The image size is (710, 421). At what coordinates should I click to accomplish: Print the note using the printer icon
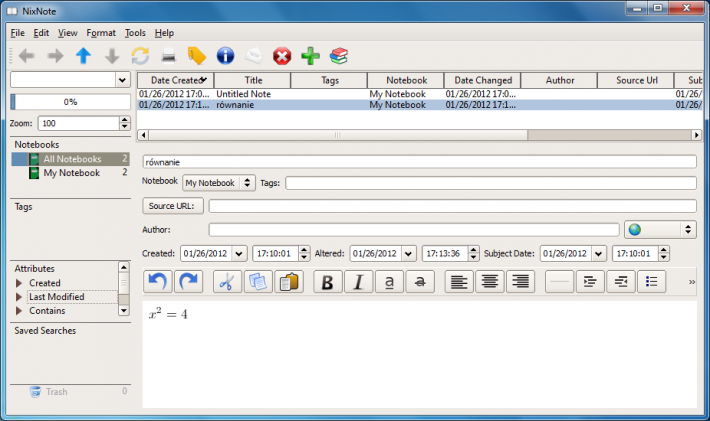coord(168,57)
